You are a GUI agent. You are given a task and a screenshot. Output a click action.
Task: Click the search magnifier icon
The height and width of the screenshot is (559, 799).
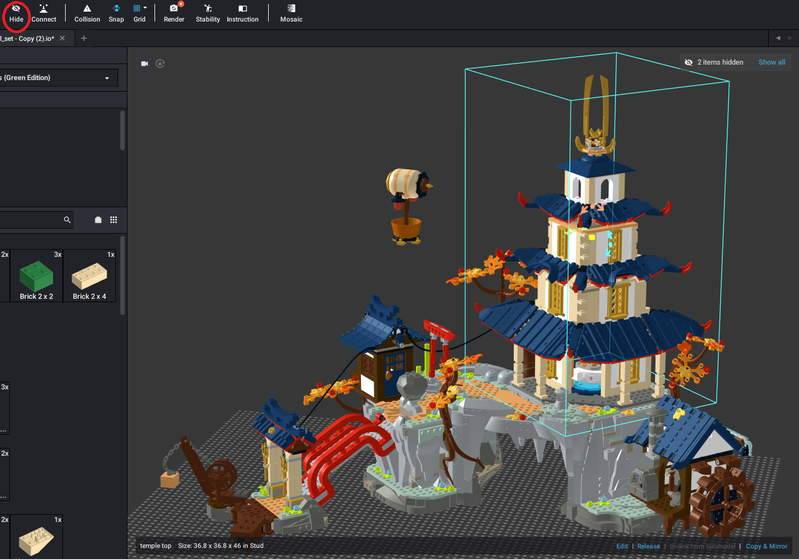coord(67,220)
